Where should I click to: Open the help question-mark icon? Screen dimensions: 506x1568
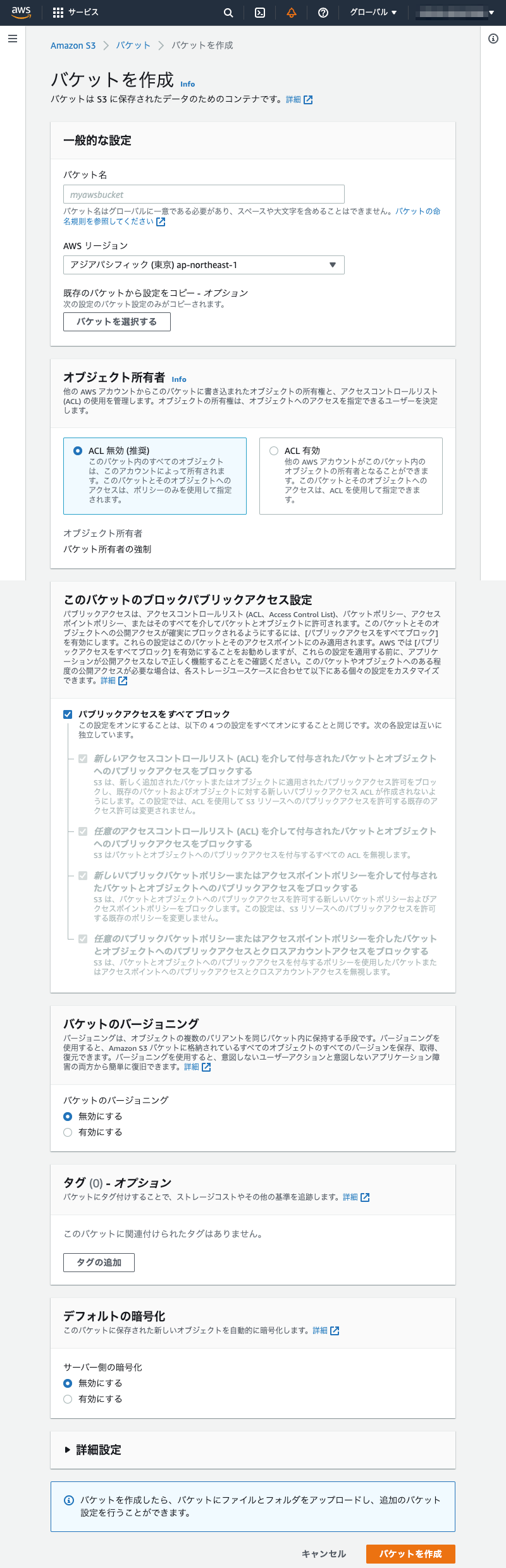[x=323, y=13]
